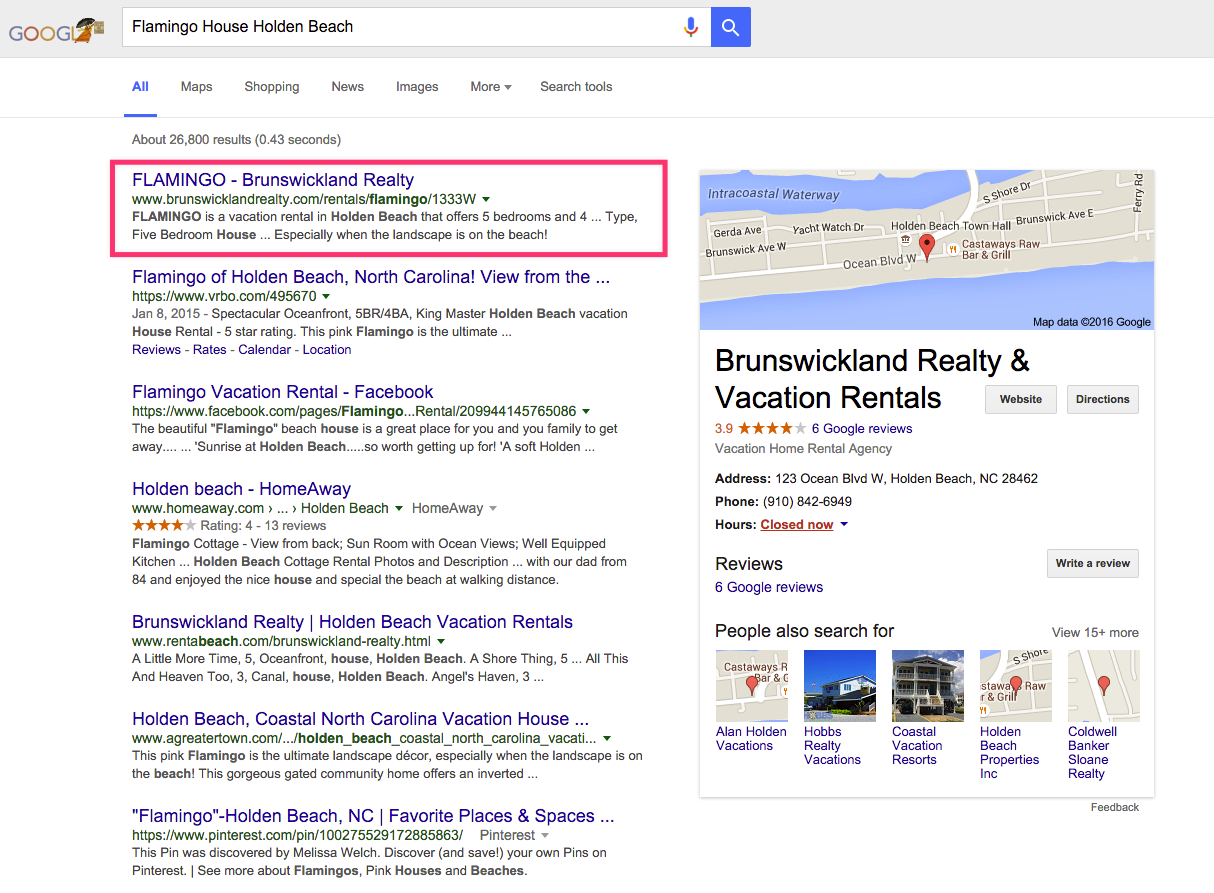Viewport: 1214px width, 893px height.
Task: Expand arrow next to agreatertown.com URL
Action: point(607,738)
